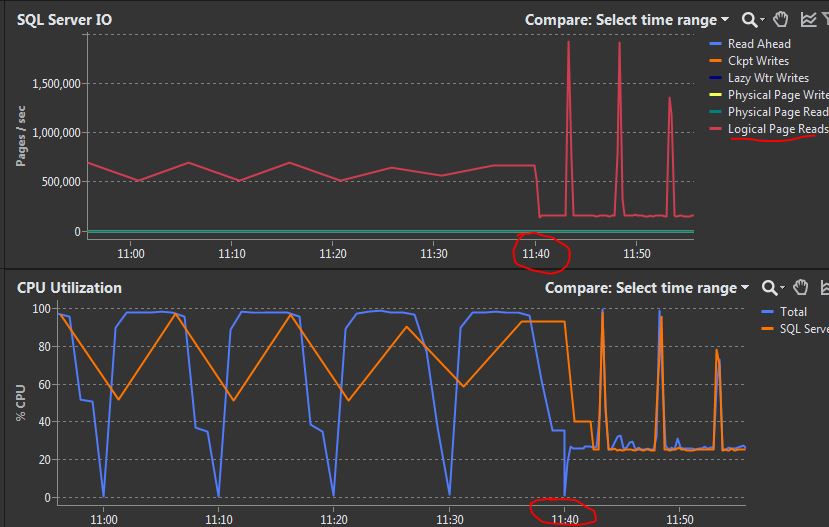Click the Logical Page Reads red swatch
The image size is (829, 527).
[x=715, y=128]
